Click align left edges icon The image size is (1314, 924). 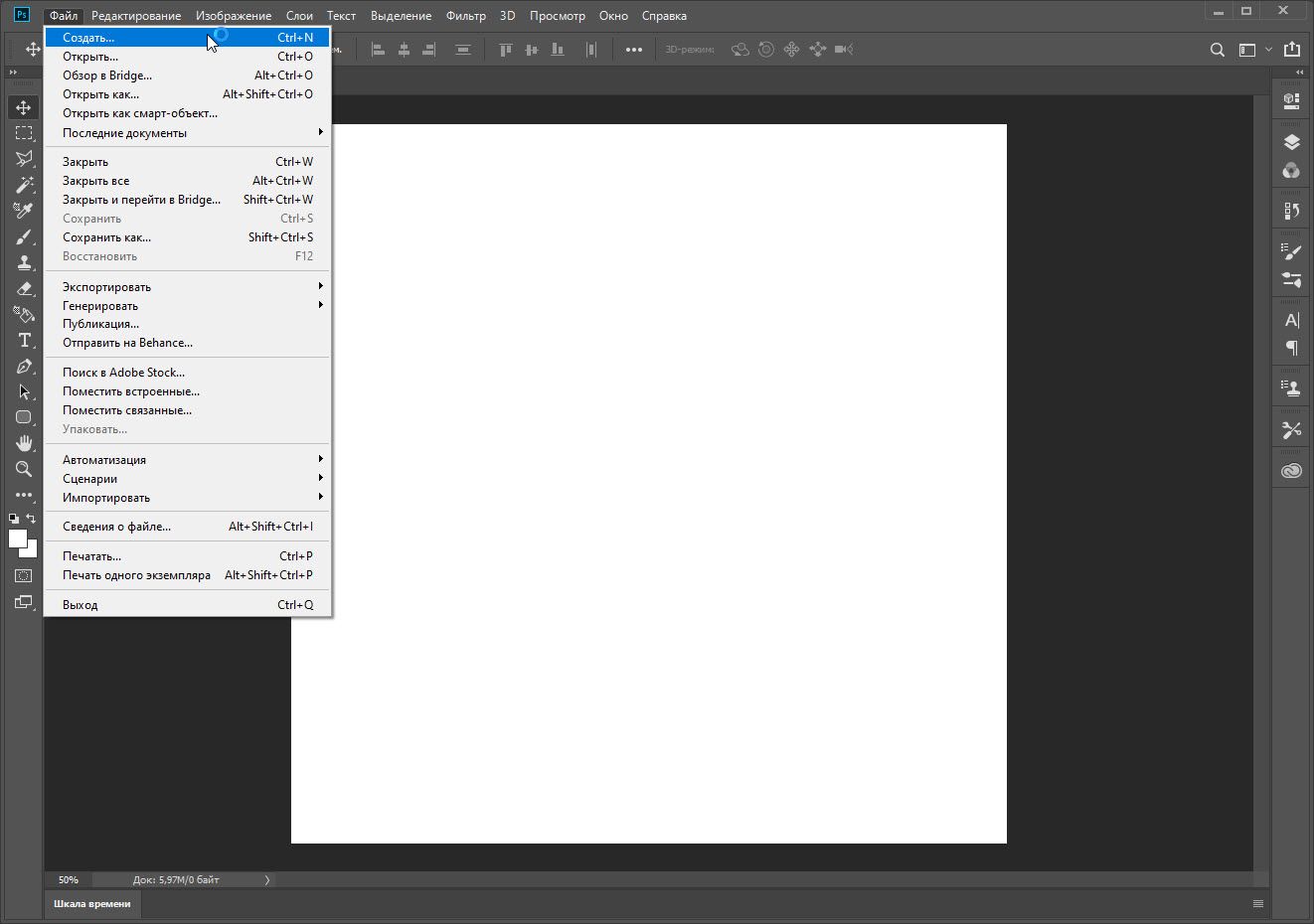[x=378, y=50]
